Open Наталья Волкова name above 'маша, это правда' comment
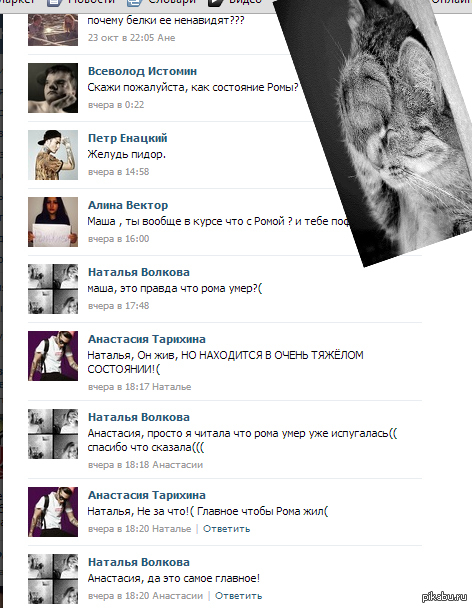Image resolution: width=472 pixels, height=608 pixels. [139, 272]
